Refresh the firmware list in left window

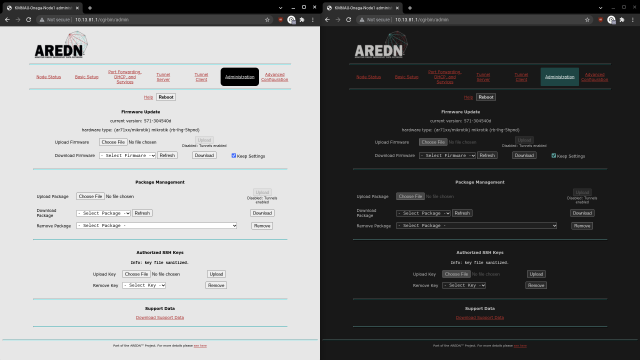[167, 156]
